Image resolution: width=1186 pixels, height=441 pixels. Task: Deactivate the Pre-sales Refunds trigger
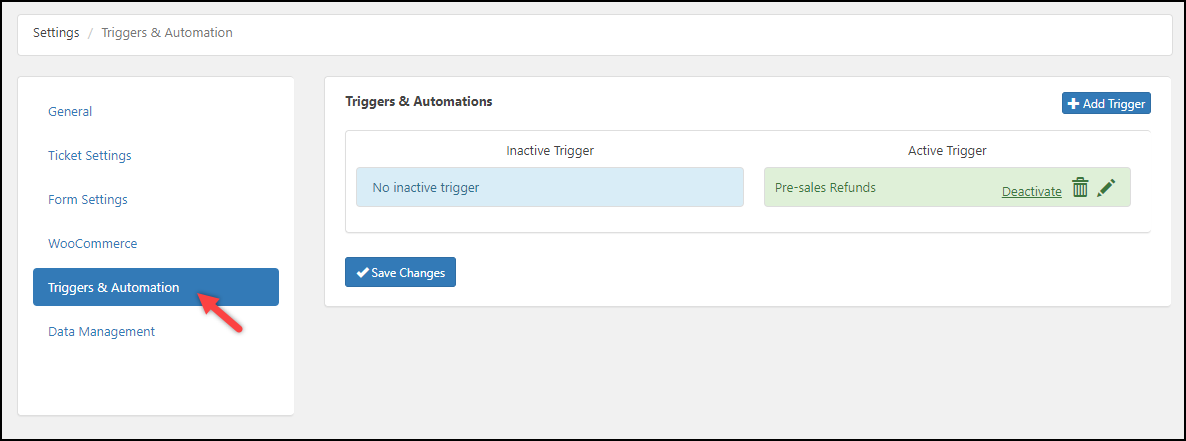[x=1031, y=191]
